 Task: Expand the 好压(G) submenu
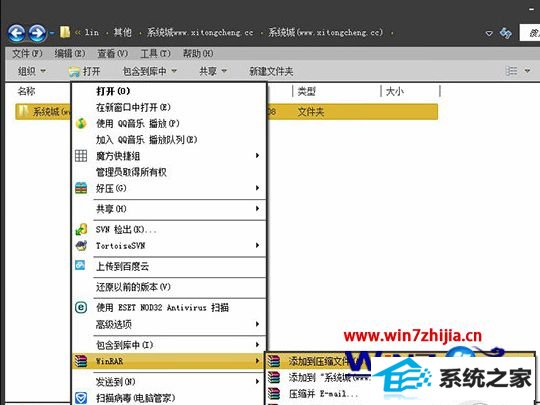point(169,188)
